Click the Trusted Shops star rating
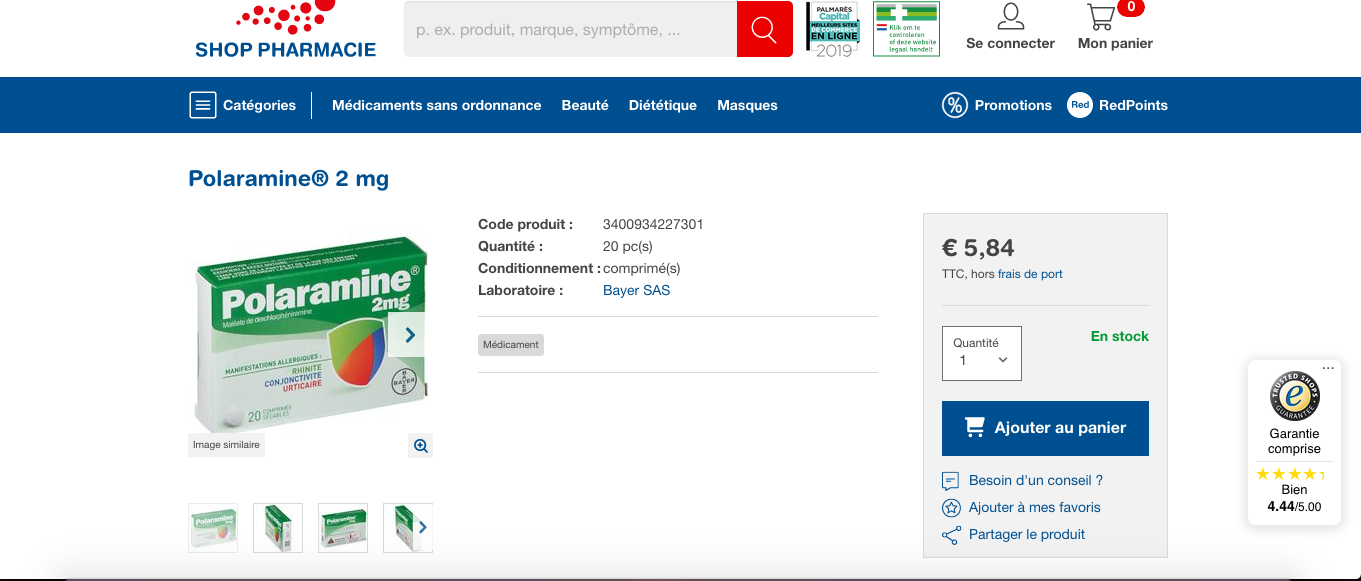The width and height of the screenshot is (1361, 581). pos(1291,474)
